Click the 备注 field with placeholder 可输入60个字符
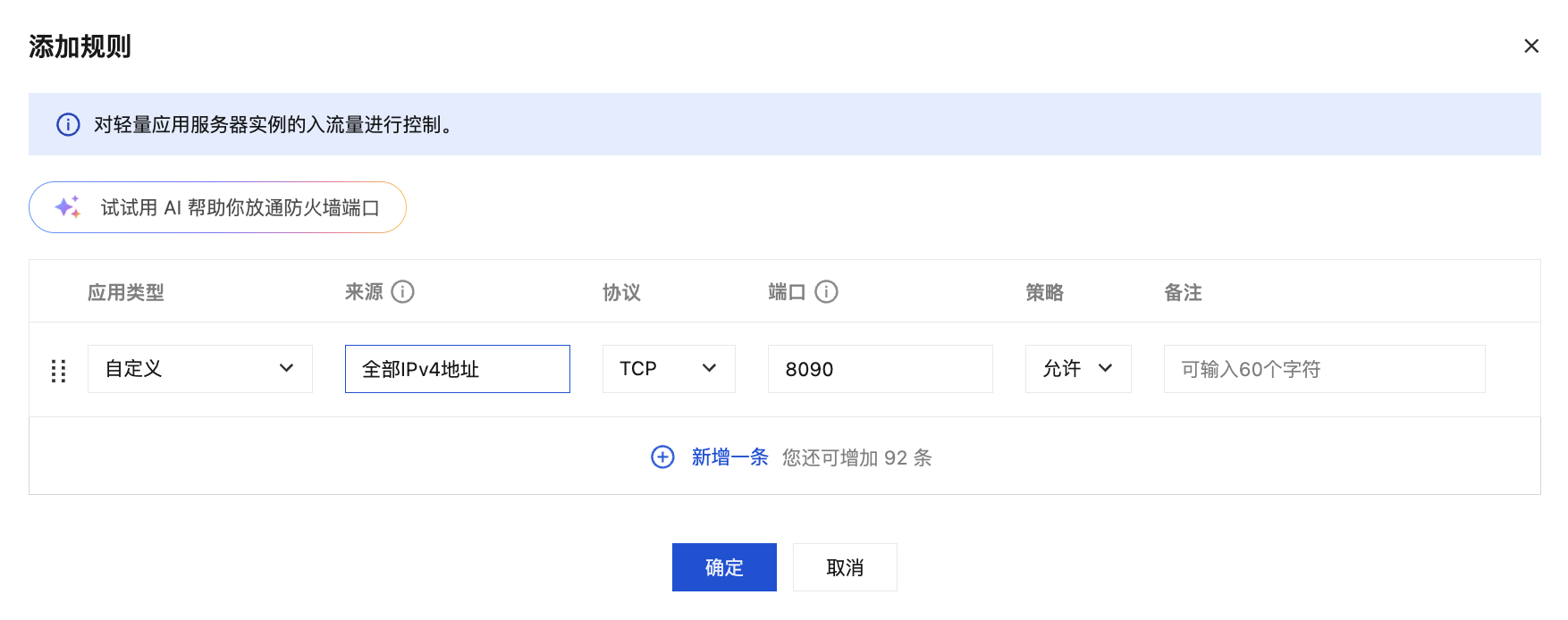The height and width of the screenshot is (620, 1568). point(1325,369)
